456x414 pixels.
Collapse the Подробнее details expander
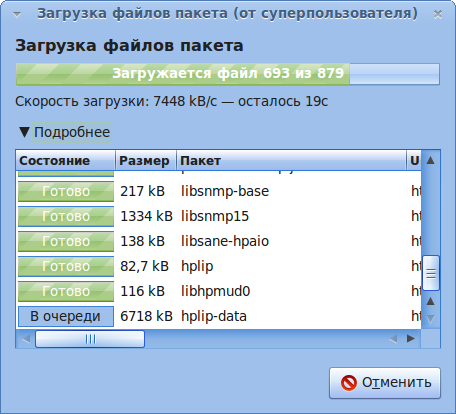(x=65, y=132)
